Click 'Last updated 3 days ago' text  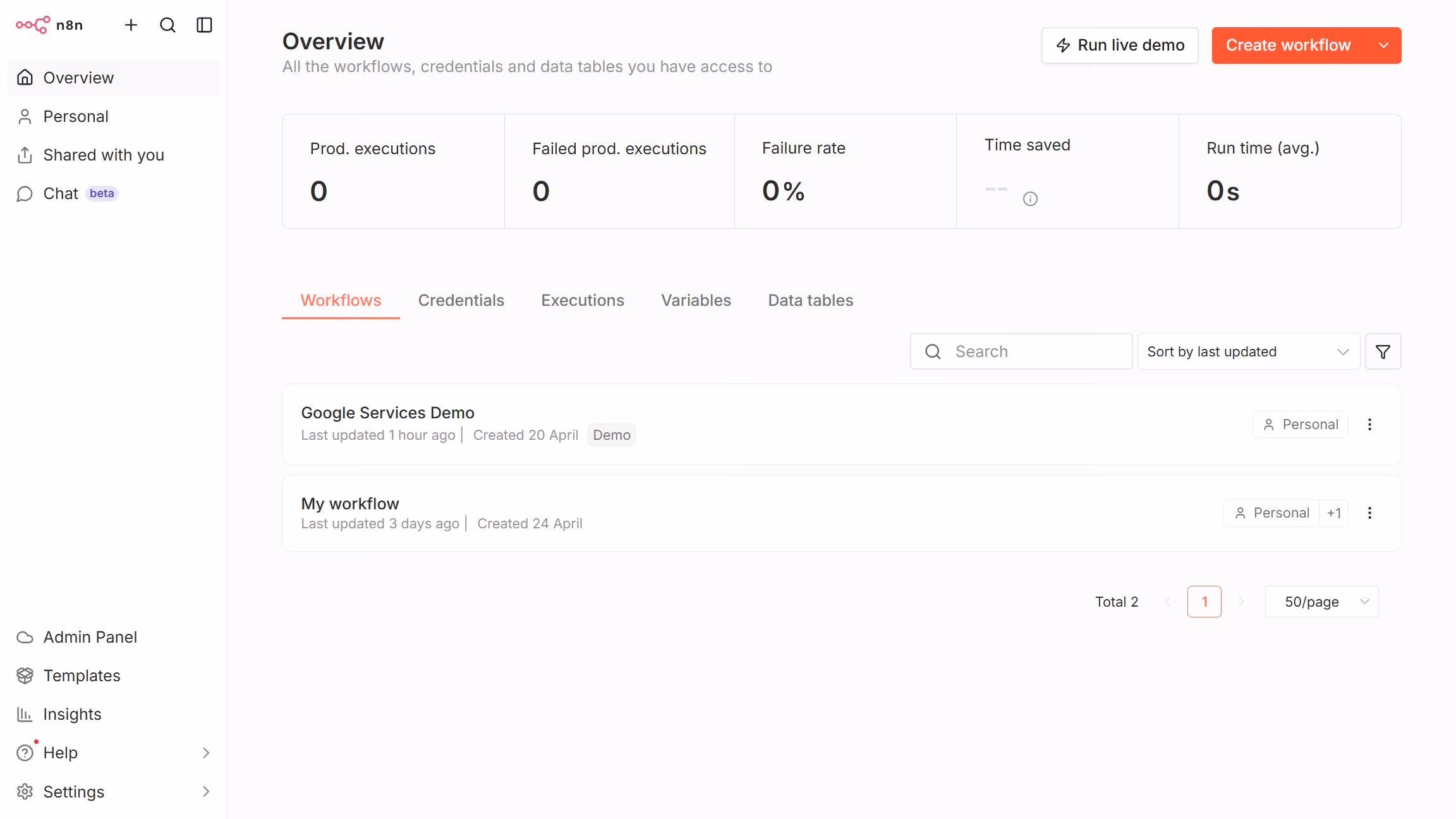[x=380, y=524]
